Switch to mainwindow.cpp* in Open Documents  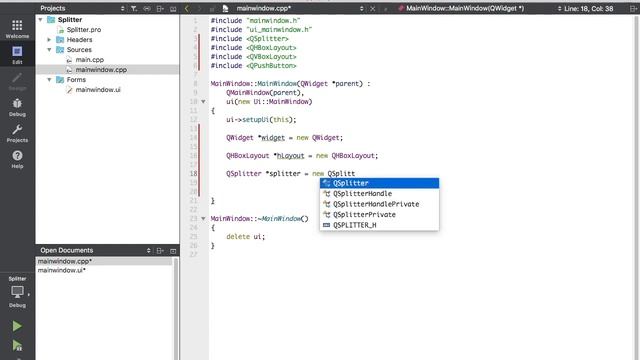point(104,261)
